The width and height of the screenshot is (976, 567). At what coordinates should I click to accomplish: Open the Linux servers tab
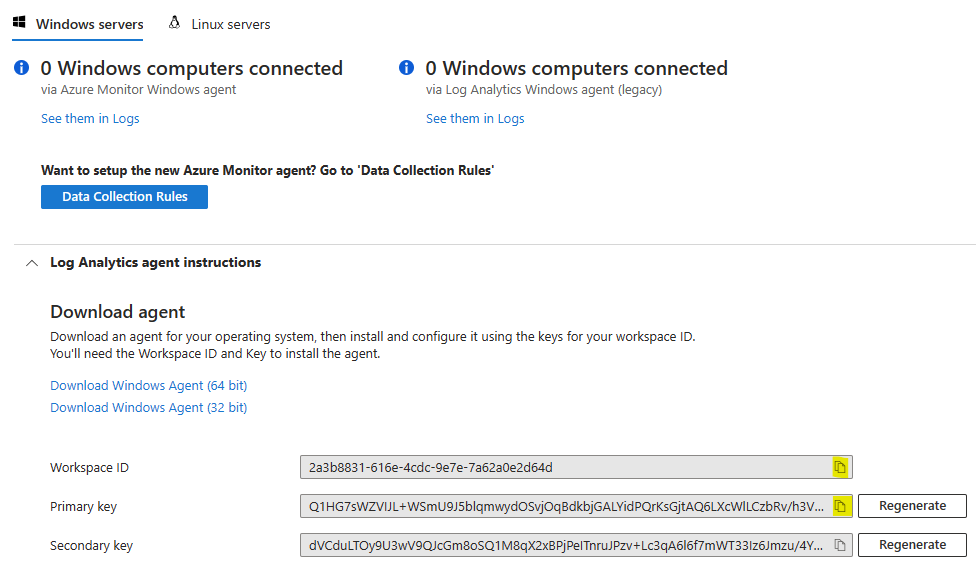(219, 24)
